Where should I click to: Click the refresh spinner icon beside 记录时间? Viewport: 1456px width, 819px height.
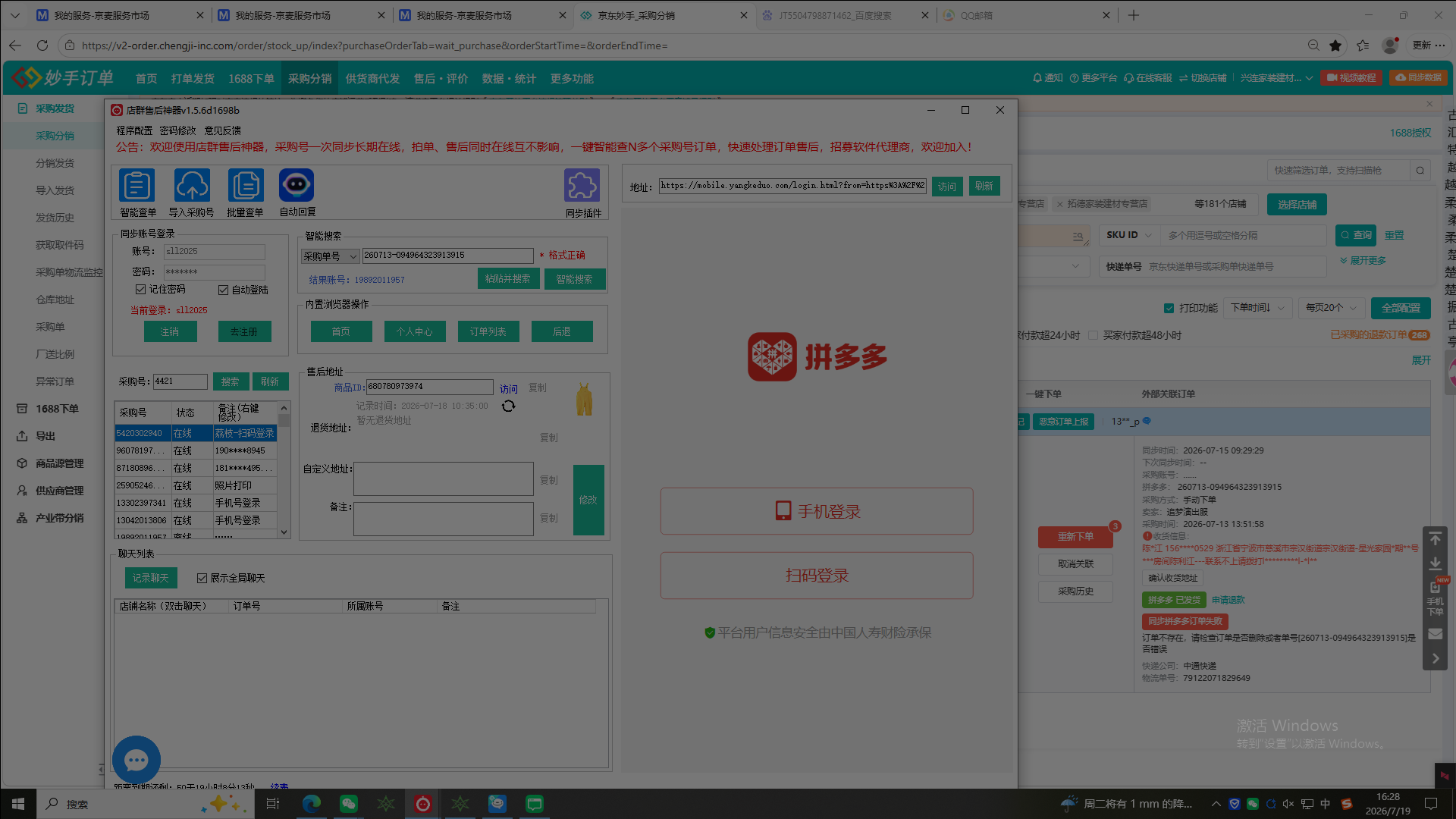pyautogui.click(x=508, y=406)
